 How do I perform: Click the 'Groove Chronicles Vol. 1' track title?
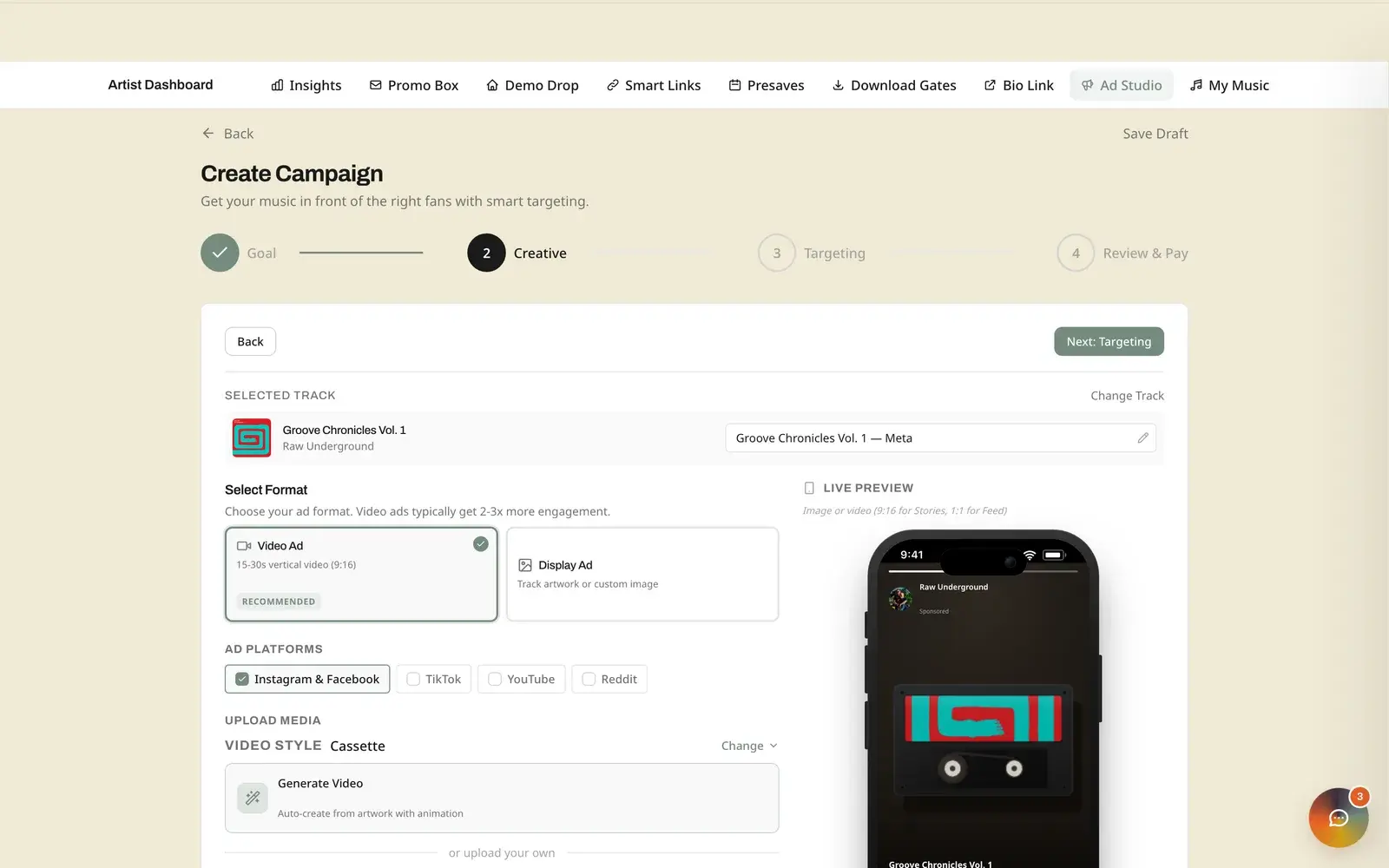(x=344, y=430)
